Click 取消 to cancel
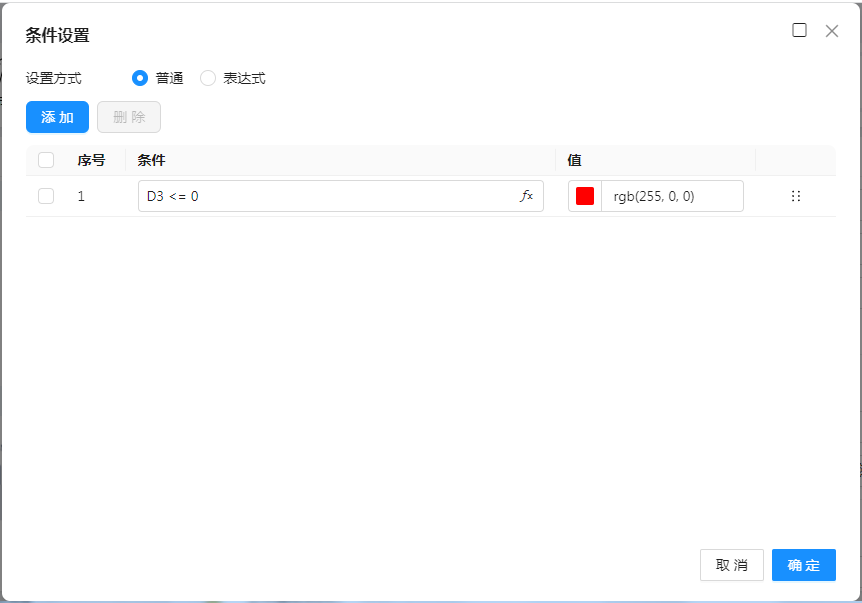 click(x=732, y=565)
